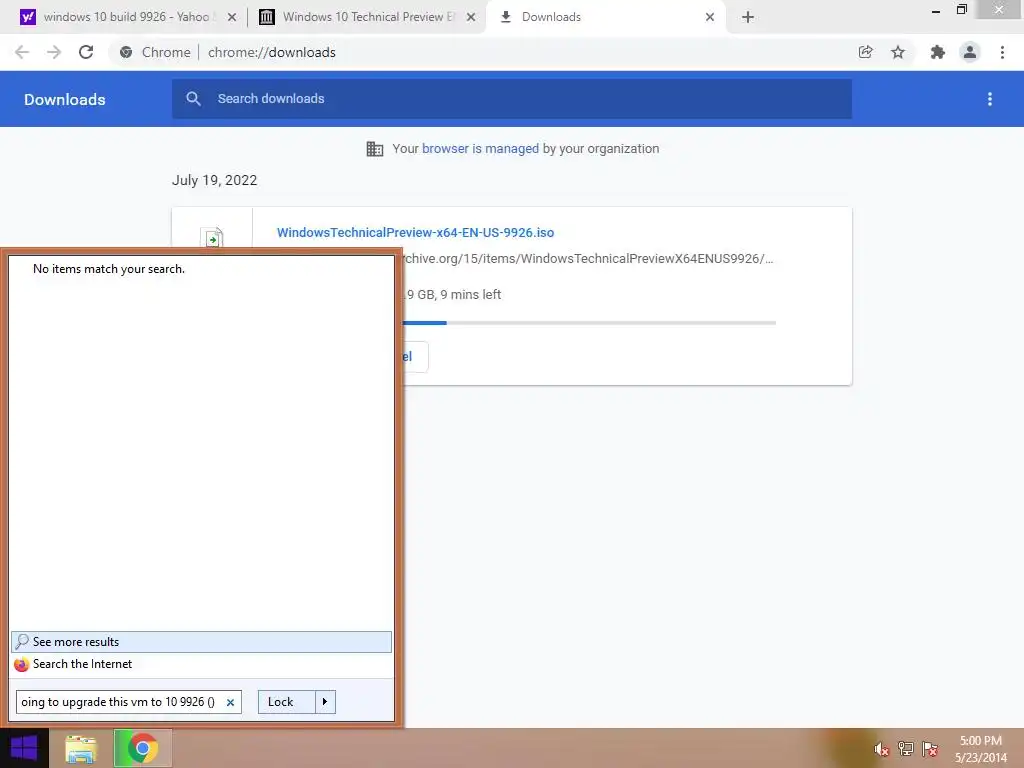Click the browser forward arrow

54,52
